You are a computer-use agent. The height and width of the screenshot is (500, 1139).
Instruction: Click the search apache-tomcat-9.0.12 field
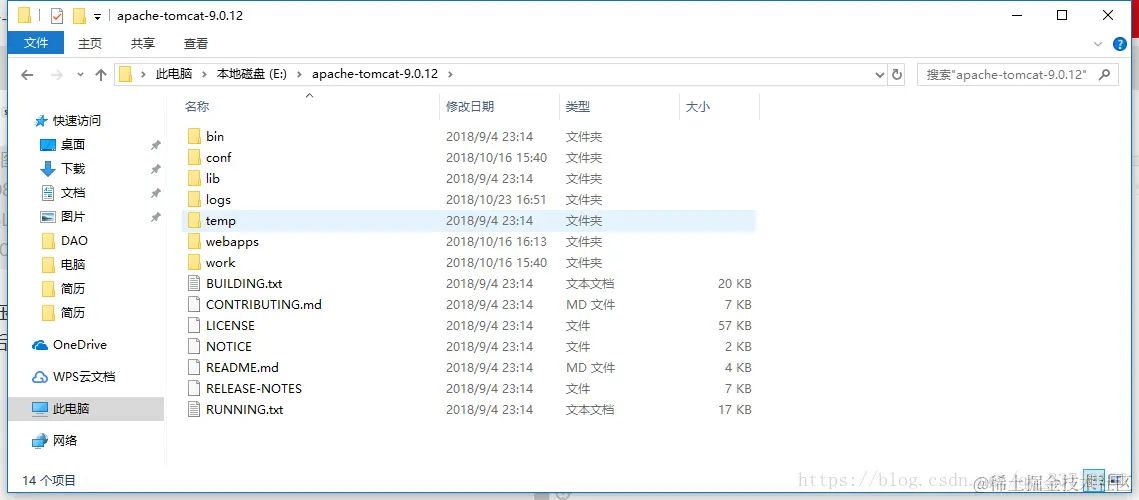pos(1017,74)
